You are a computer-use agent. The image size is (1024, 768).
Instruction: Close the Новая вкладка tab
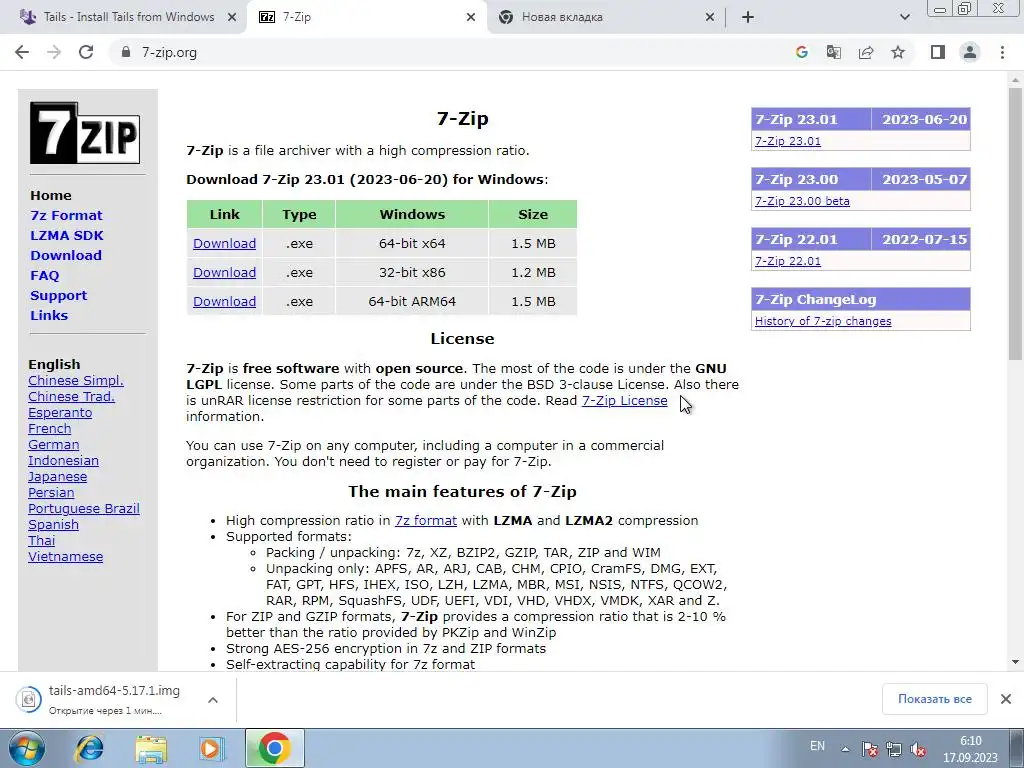pyautogui.click(x=710, y=17)
